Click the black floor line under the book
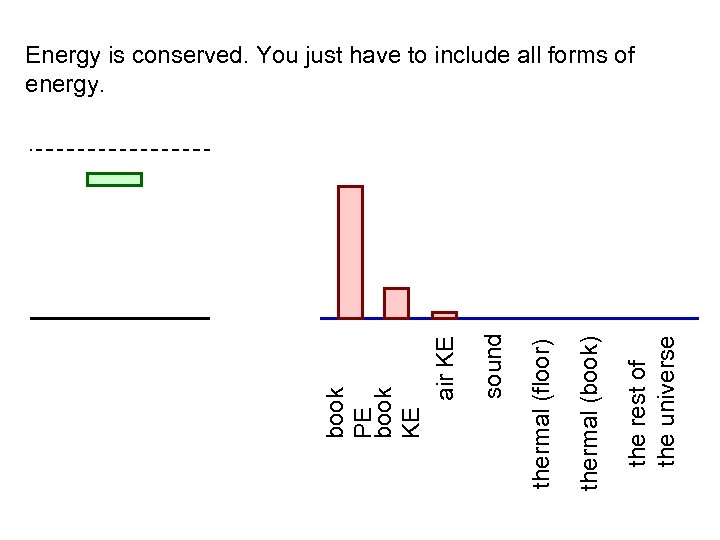 pos(120,318)
